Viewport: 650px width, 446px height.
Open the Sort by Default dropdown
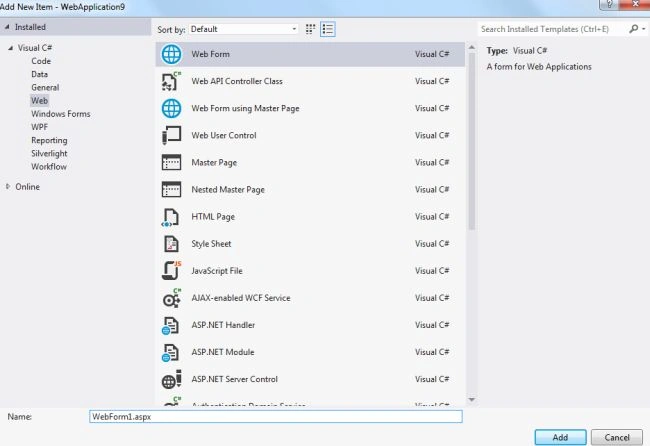click(x=243, y=29)
